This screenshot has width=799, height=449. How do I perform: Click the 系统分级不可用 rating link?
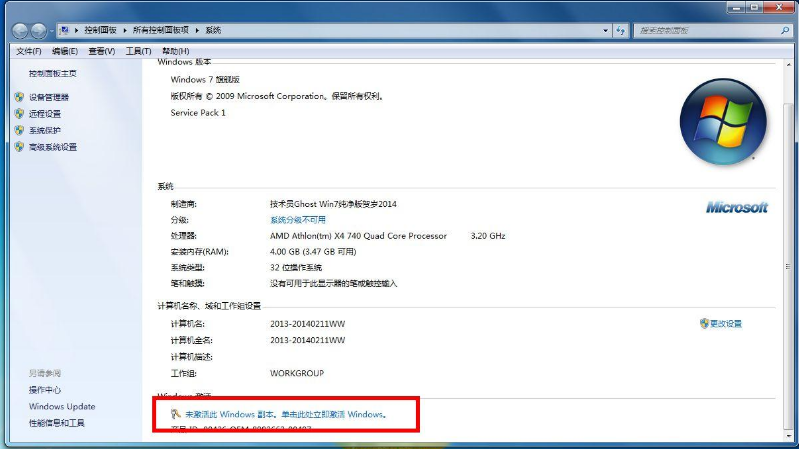point(297,219)
